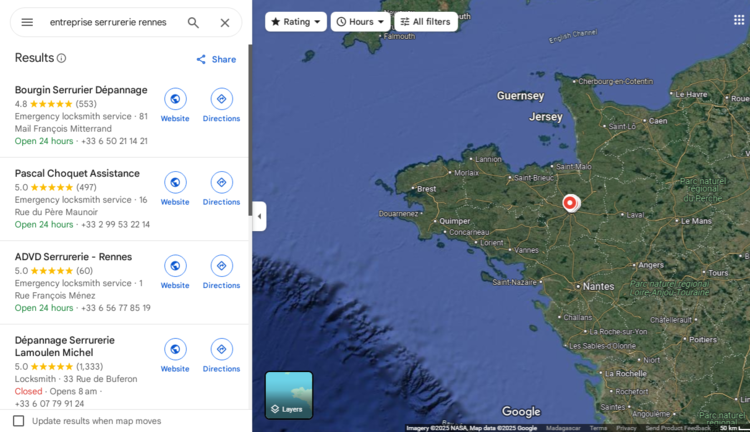This screenshot has height=432, width=750.
Task: Open the Pascal Choquet Assistance listing
Action: point(77,173)
